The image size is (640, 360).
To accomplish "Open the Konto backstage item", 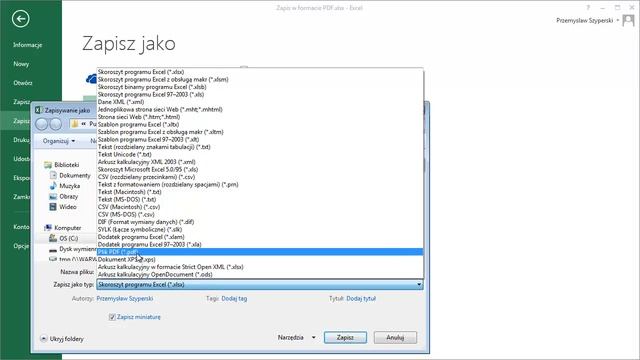I will [x=21, y=227].
